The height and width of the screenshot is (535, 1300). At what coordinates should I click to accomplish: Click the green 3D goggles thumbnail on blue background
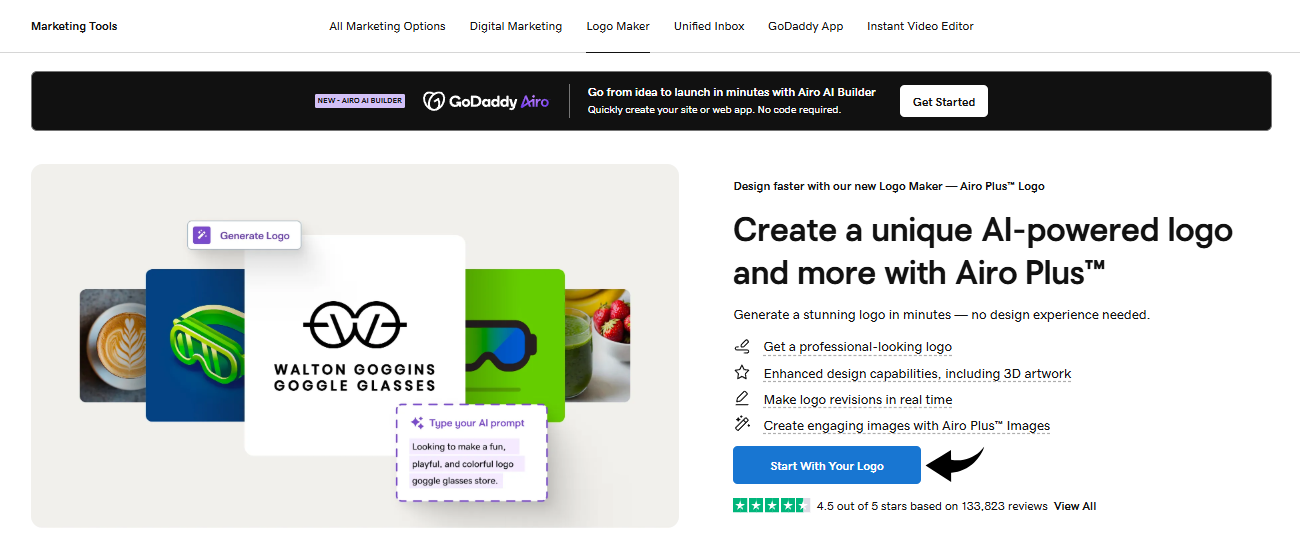(x=195, y=345)
